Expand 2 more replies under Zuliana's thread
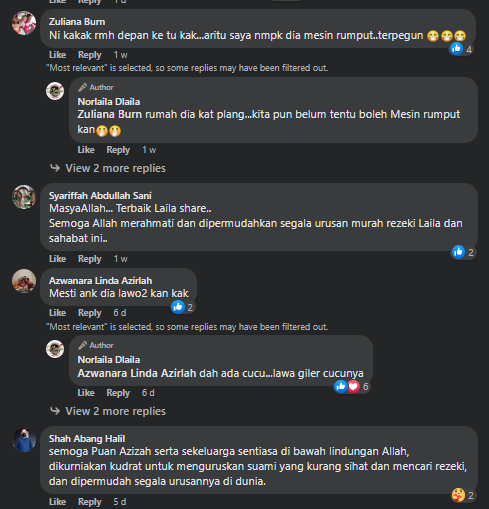Viewport: 489px width, 509px height. (115, 168)
